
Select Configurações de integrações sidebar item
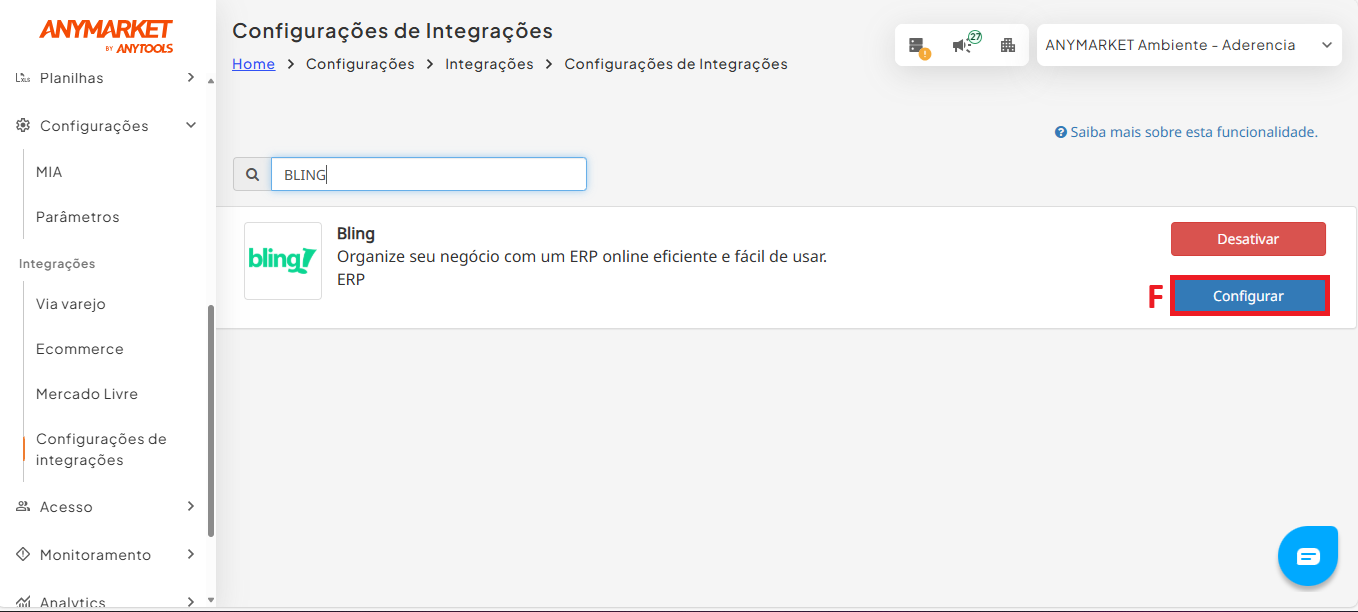(x=101, y=449)
